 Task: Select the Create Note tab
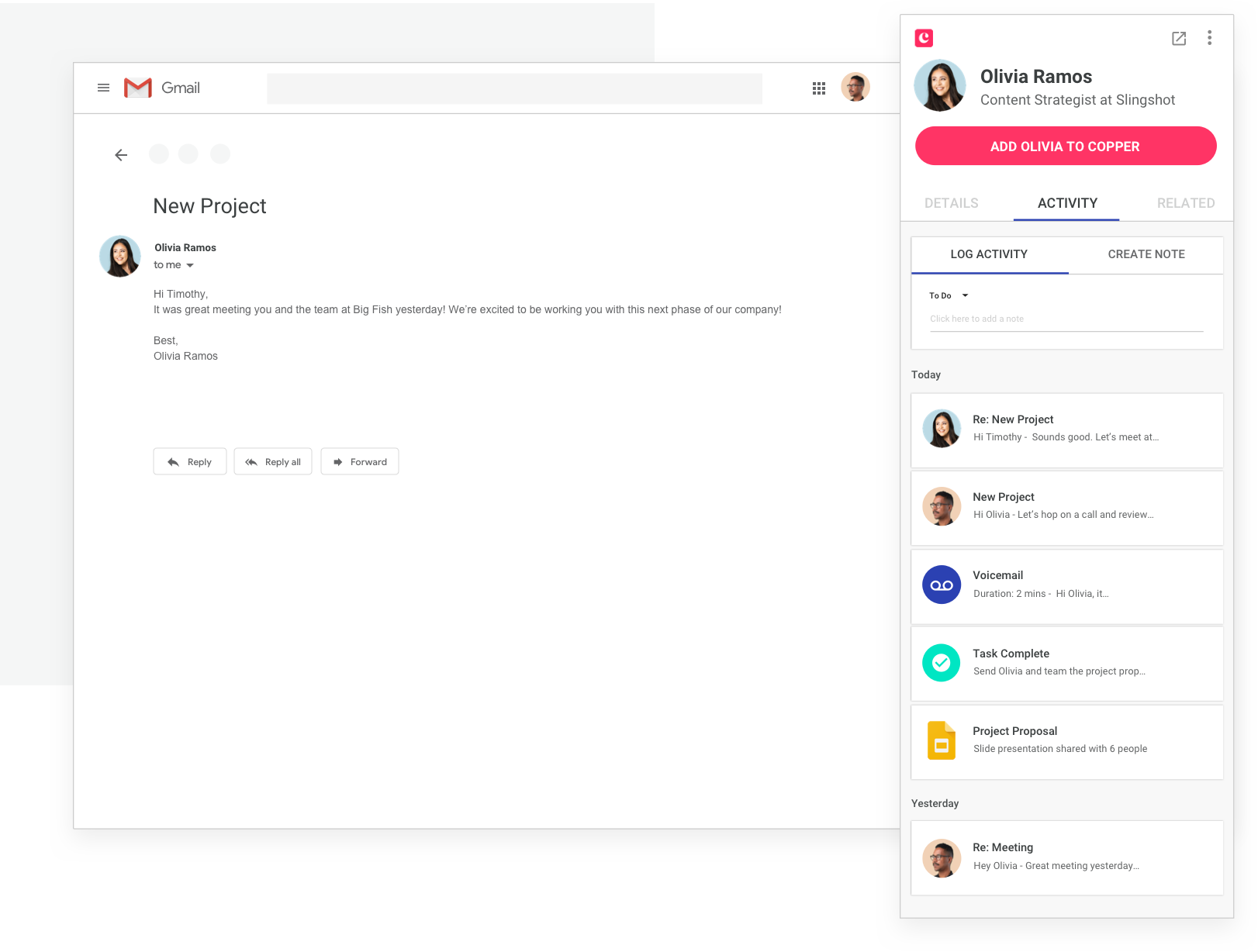click(x=1146, y=255)
